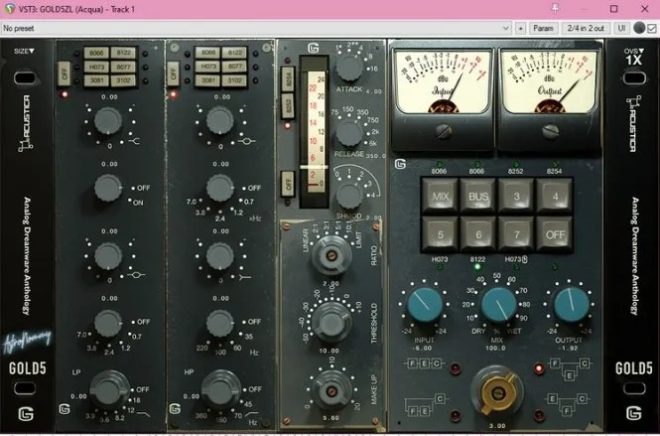Viewport: 660px width, 436px height.
Task: Click the blue OUTPUT gain knob
Action: click(x=571, y=304)
